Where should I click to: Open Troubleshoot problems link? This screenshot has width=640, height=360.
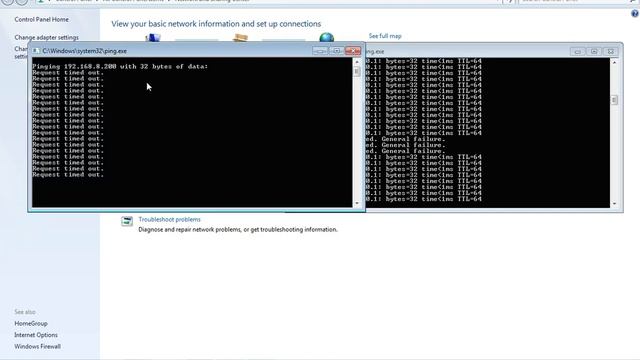pos(169,219)
